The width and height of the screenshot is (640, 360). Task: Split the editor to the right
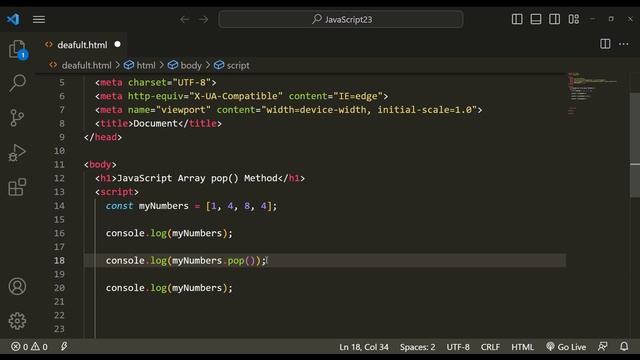605,44
